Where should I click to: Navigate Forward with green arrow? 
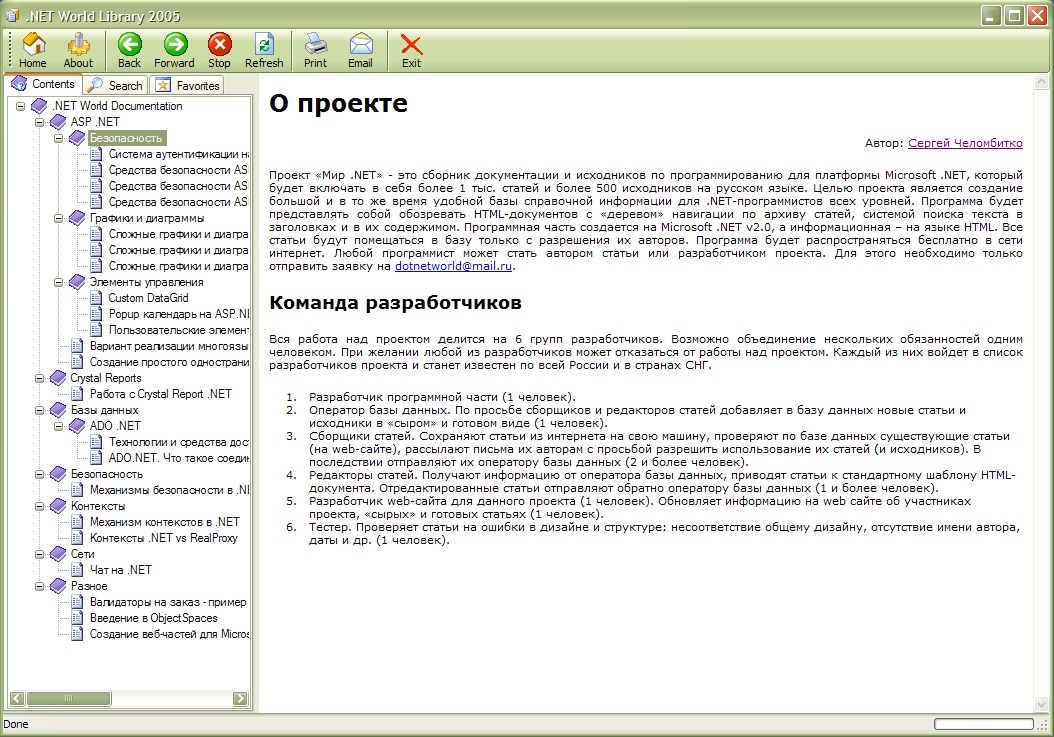[x=174, y=50]
